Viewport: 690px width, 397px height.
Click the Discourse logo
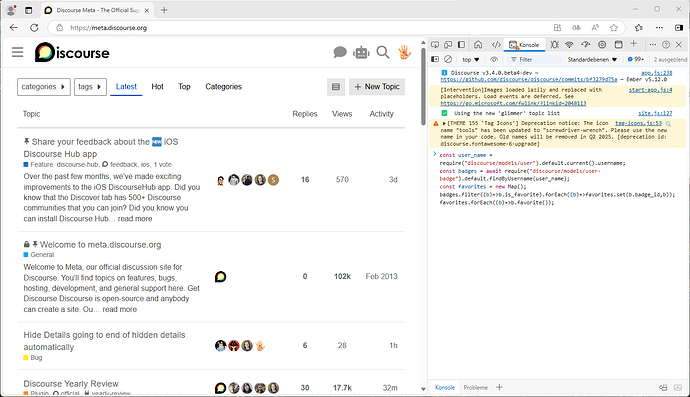pyautogui.click(x=72, y=52)
